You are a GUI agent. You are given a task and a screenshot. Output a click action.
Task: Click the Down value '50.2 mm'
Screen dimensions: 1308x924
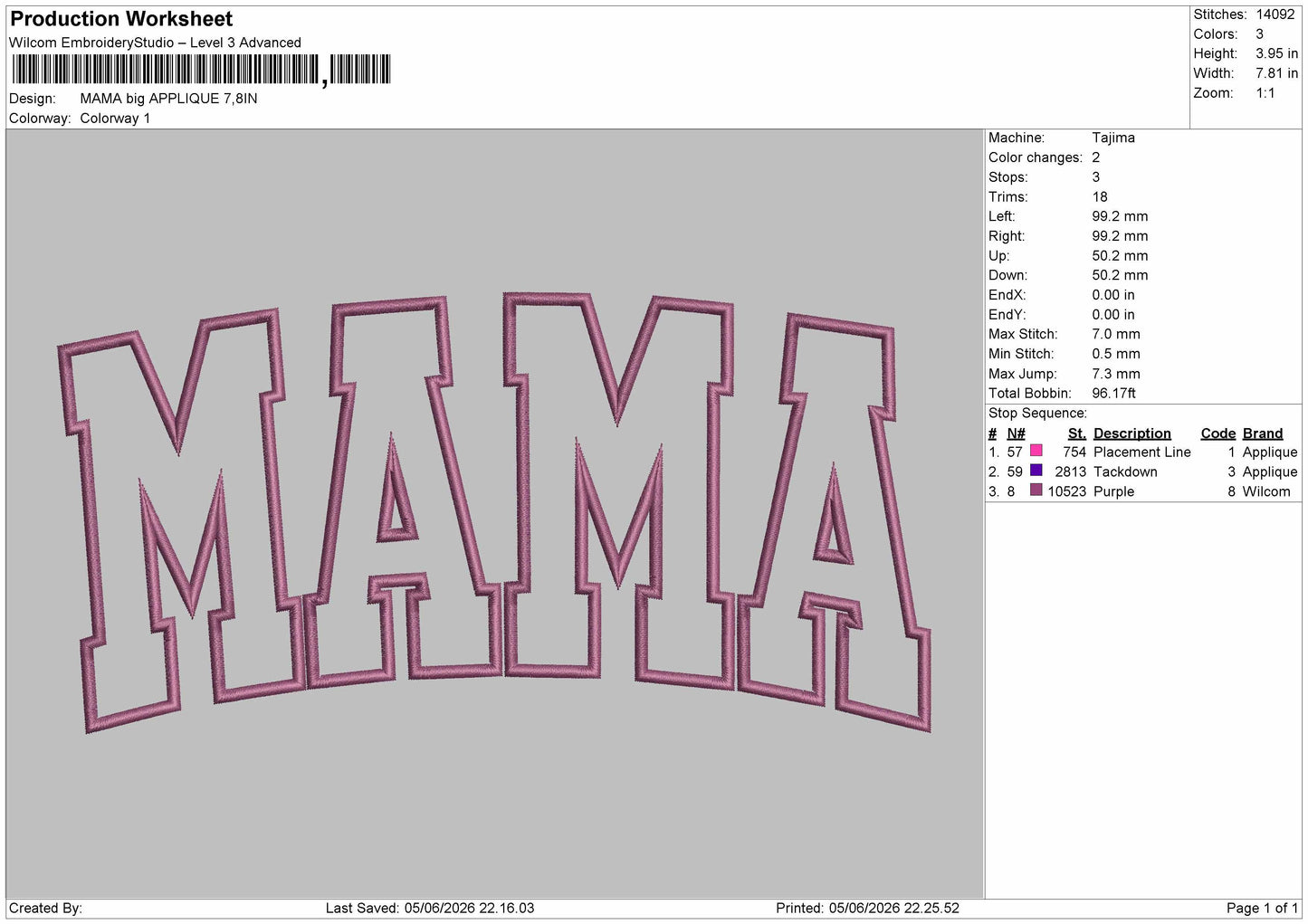pyautogui.click(x=1120, y=275)
